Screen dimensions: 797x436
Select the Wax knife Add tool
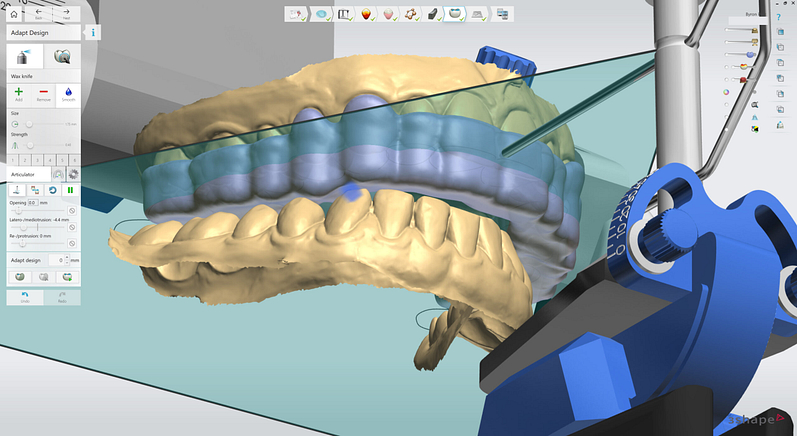[19, 93]
